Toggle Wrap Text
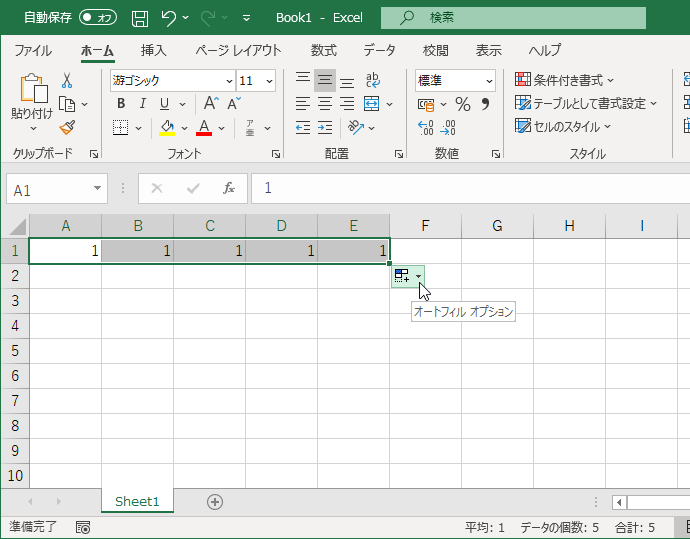The image size is (690, 539). pos(372,80)
